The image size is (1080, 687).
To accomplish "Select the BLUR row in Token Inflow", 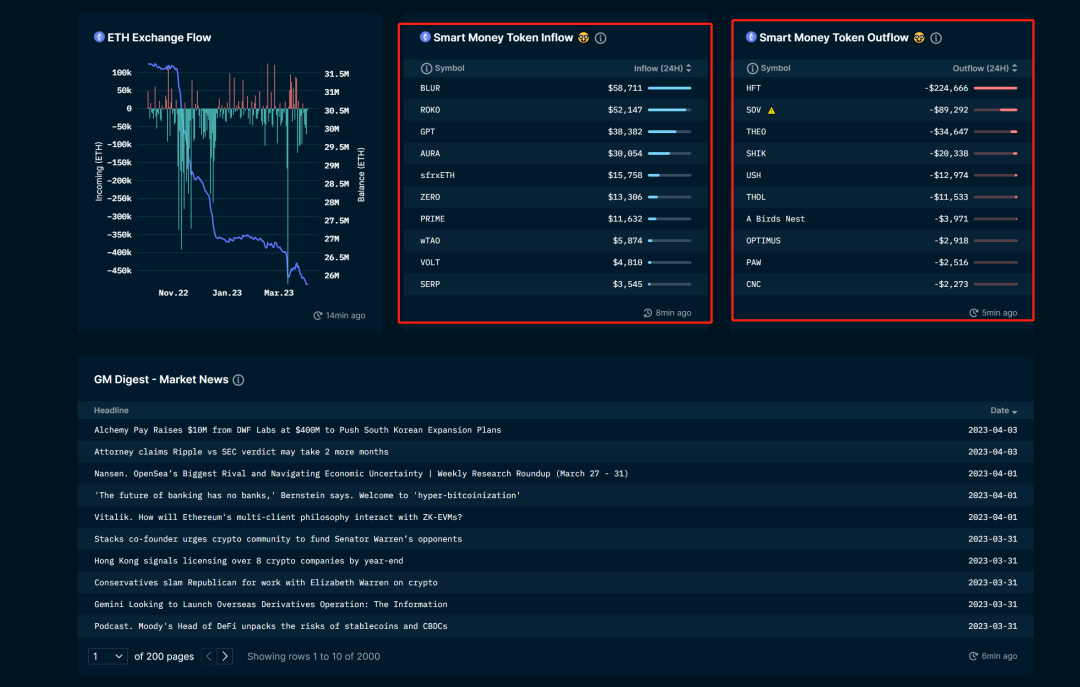I will point(555,88).
